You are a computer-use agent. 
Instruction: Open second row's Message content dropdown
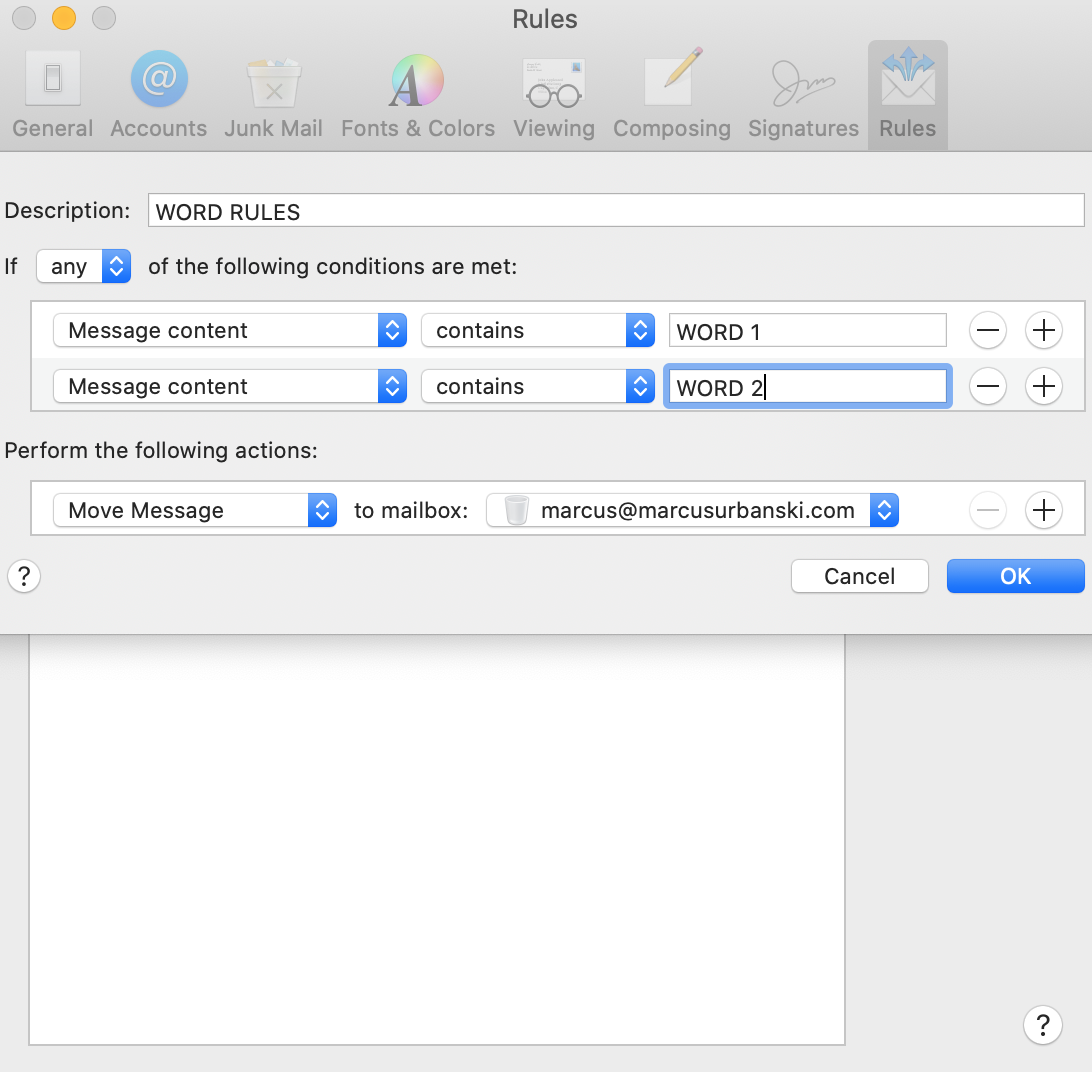[230, 386]
